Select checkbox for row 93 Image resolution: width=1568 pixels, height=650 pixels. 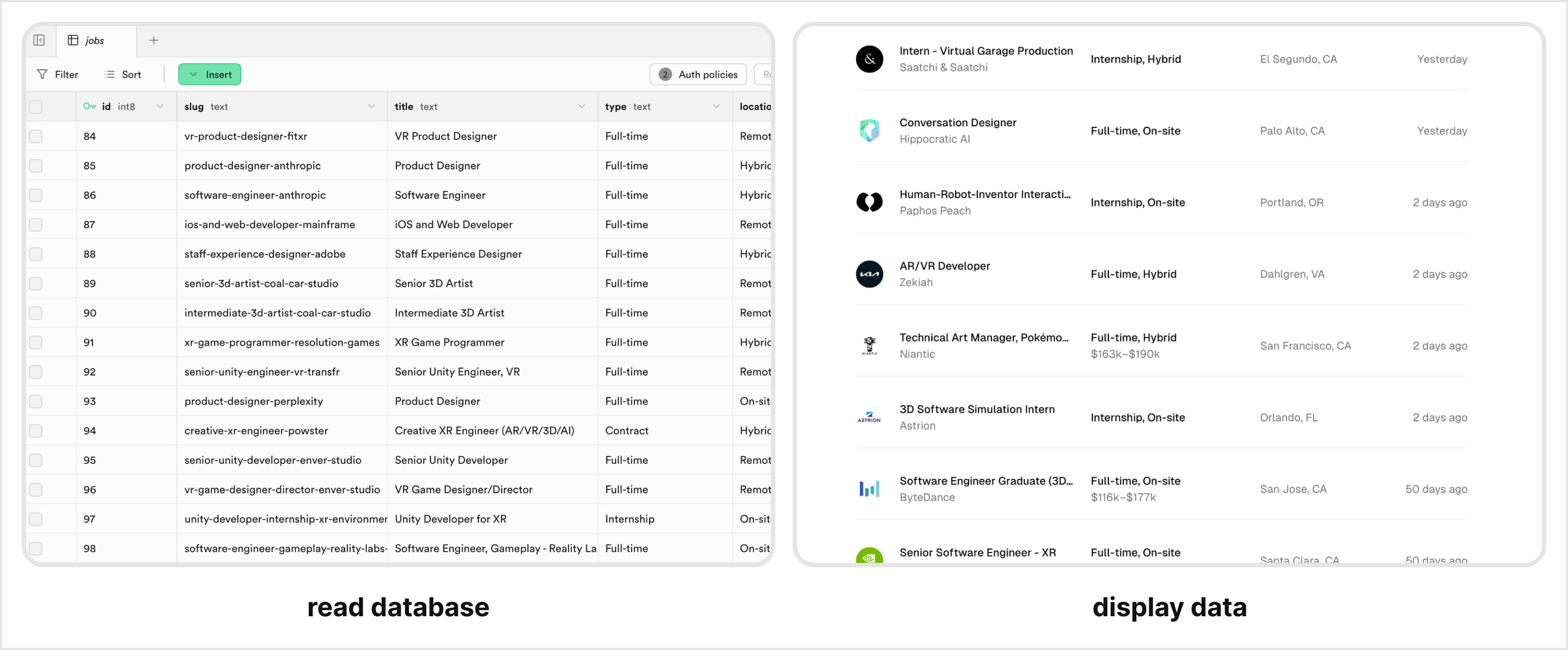(x=36, y=401)
